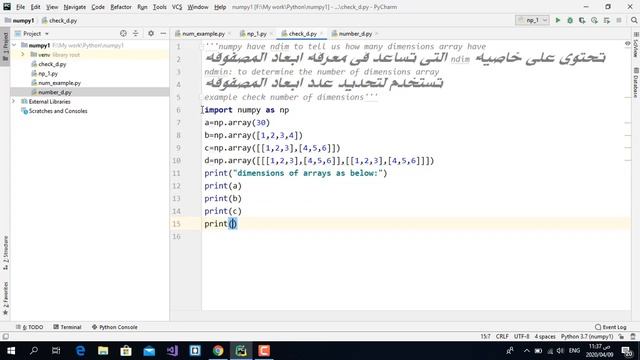Open CRLF line separator selector
This screenshot has height=360, width=640.
[502, 337]
